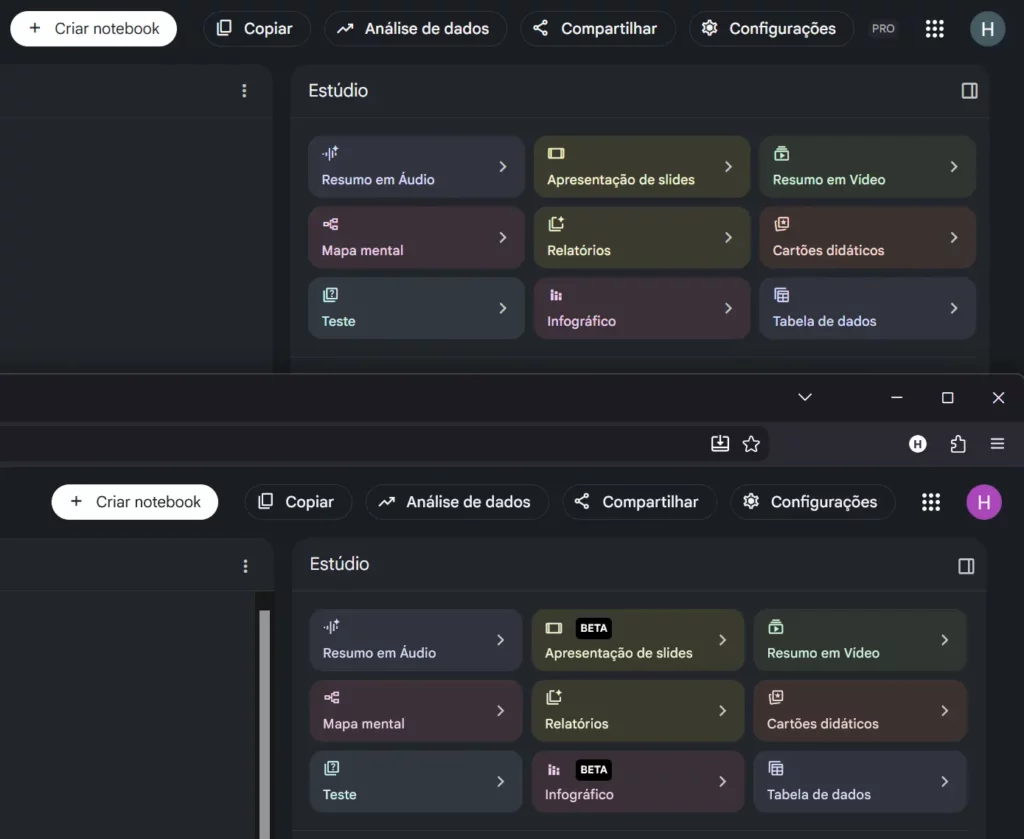
Task: Choose the Teste card in the top window
Action: [416, 308]
